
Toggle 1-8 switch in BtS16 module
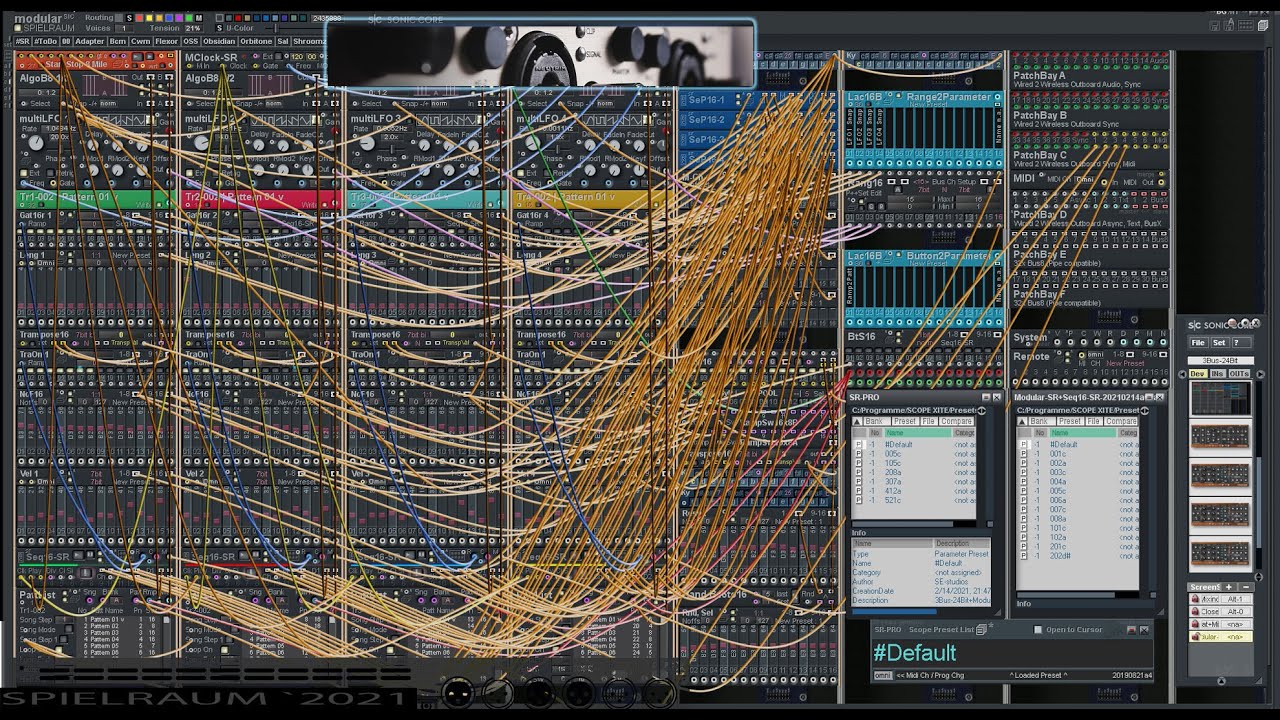[x=964, y=334]
